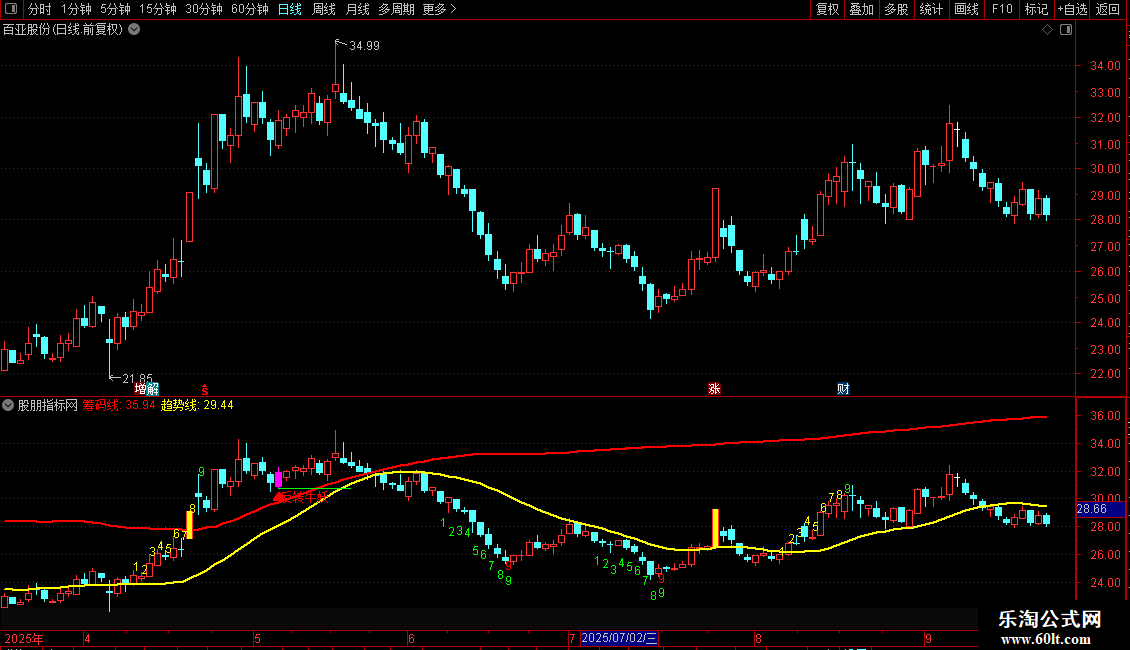
Task: Click the 股朋指标网 indicator name
Action: [x=48, y=405]
